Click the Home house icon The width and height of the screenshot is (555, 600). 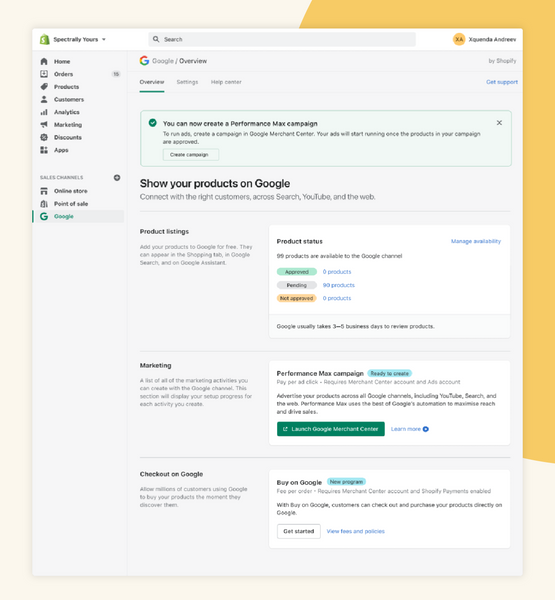44,61
